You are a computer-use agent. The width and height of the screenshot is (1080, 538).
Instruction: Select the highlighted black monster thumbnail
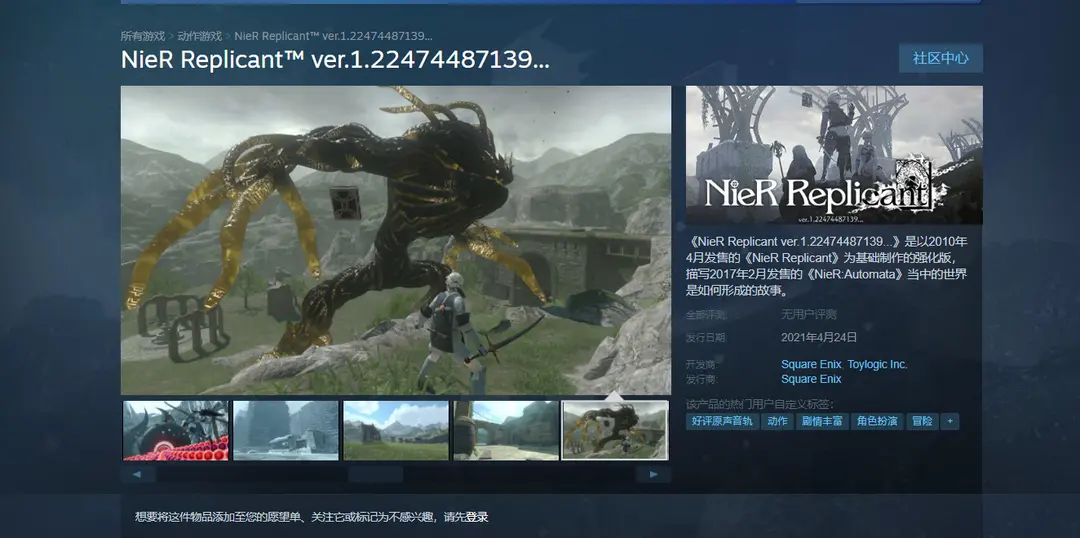615,431
